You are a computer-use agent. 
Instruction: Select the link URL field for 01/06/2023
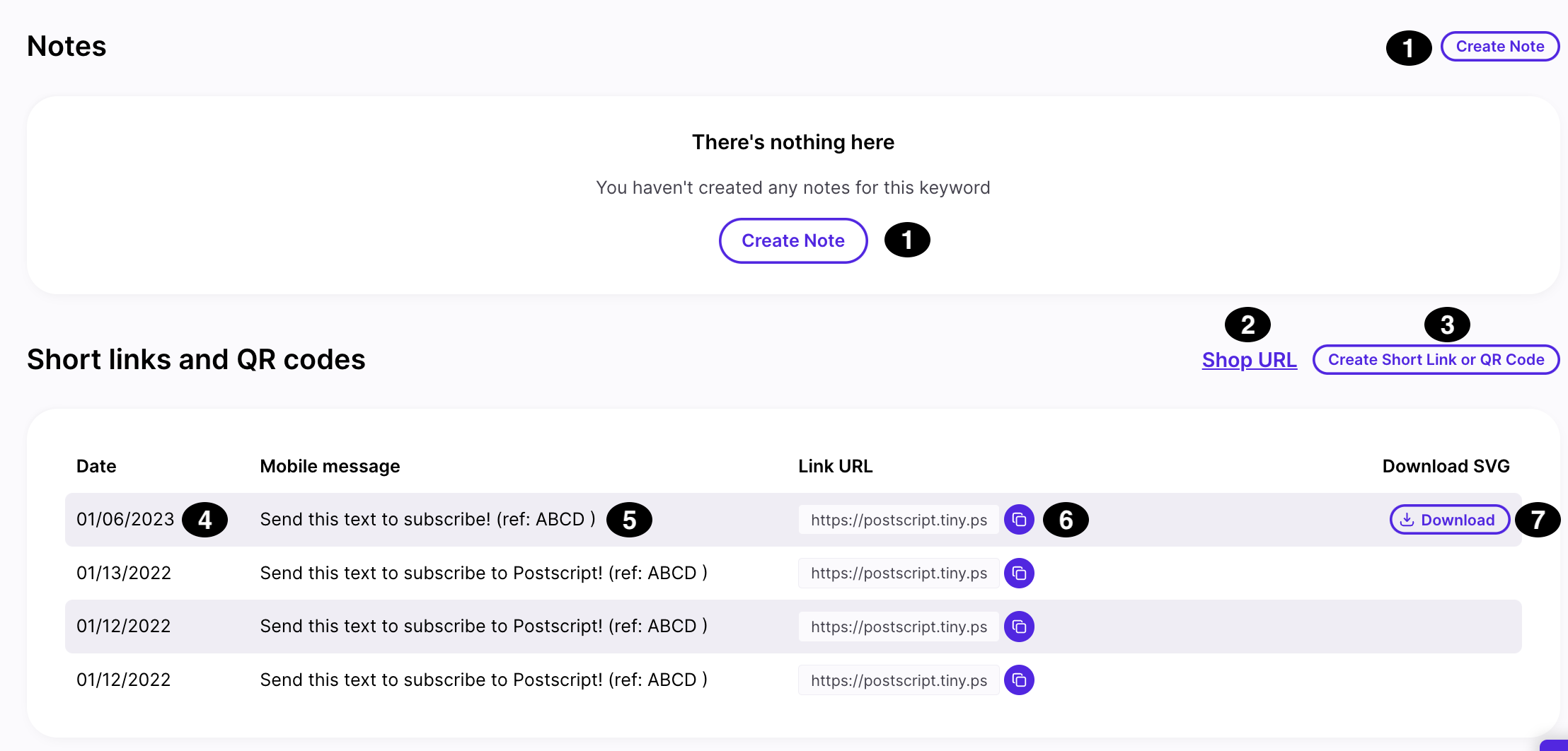tap(899, 520)
